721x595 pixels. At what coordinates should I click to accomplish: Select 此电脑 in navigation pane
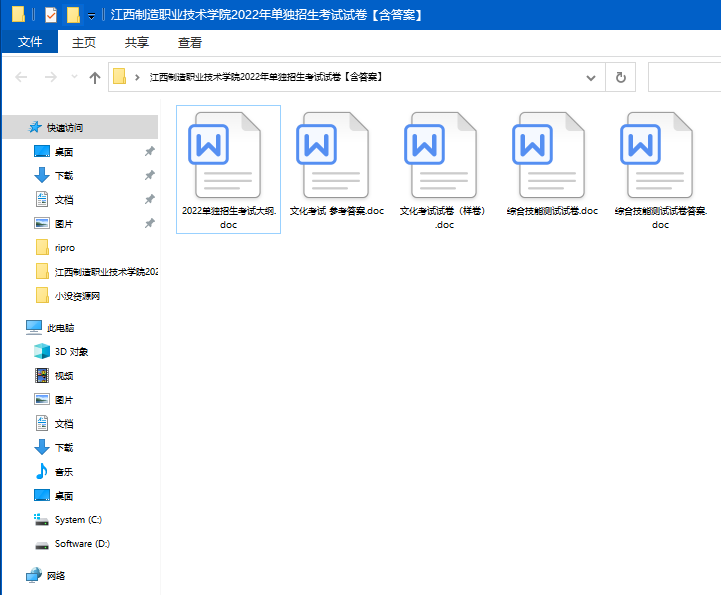coord(60,328)
